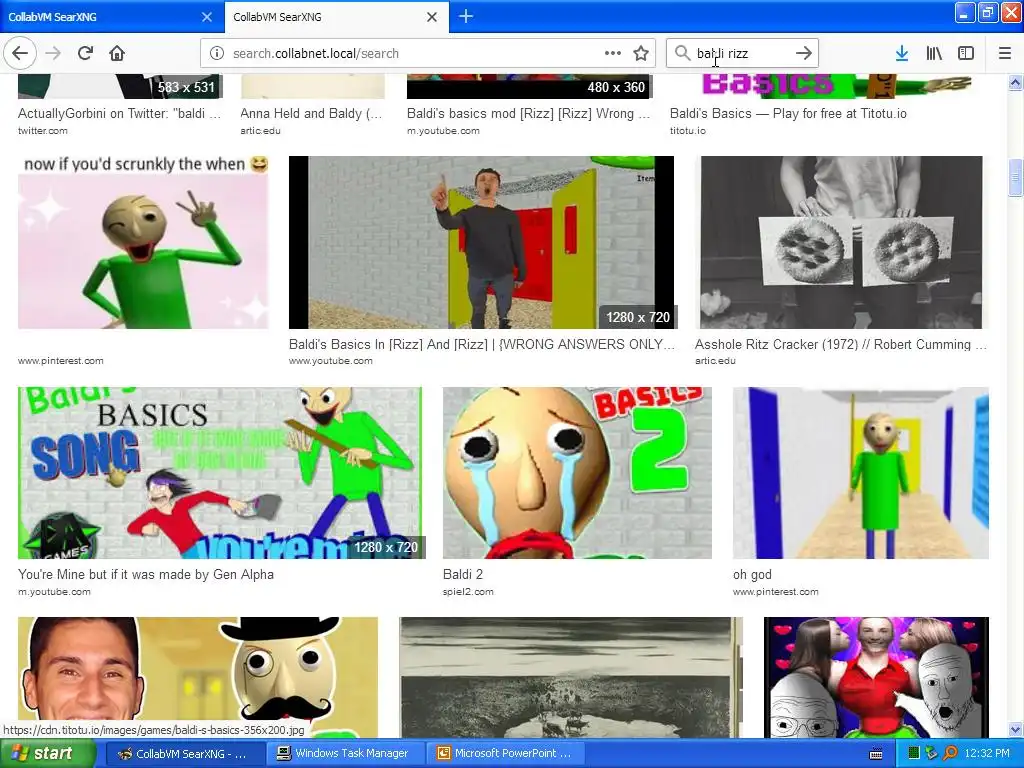Screen dimensions: 1024x768
Task: Open 'ActuallyGorbini on Twitter' result title
Action: coord(120,114)
